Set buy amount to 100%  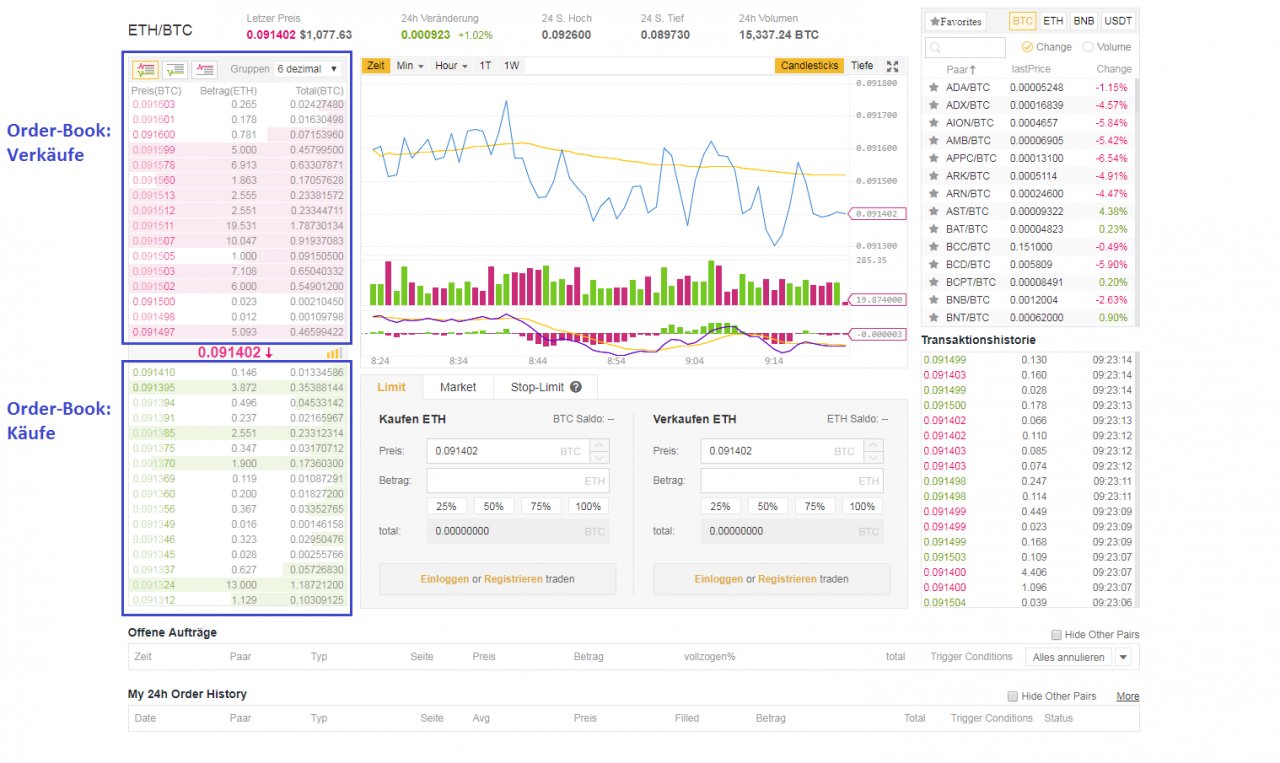click(x=588, y=506)
